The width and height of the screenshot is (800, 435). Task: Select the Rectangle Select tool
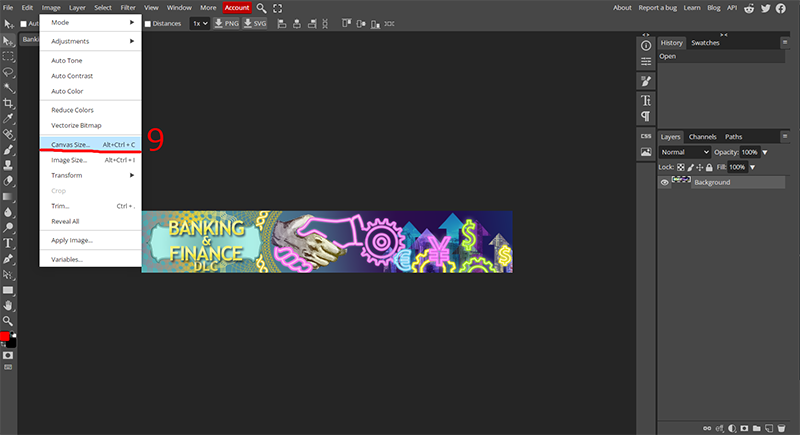click(8, 56)
